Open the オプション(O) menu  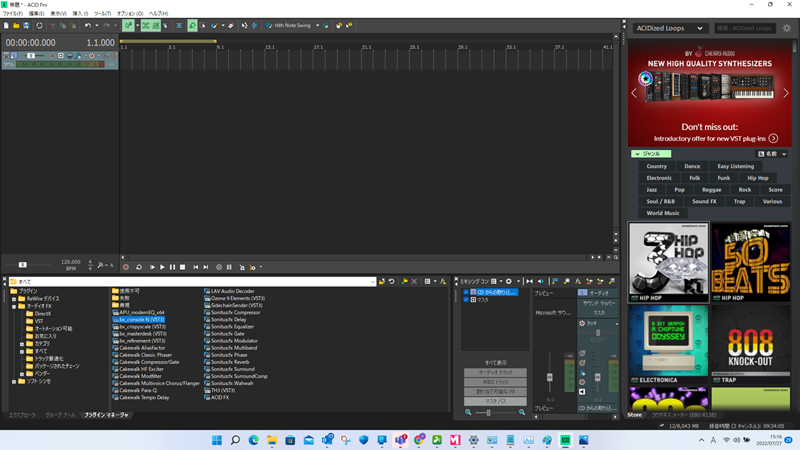point(130,13)
